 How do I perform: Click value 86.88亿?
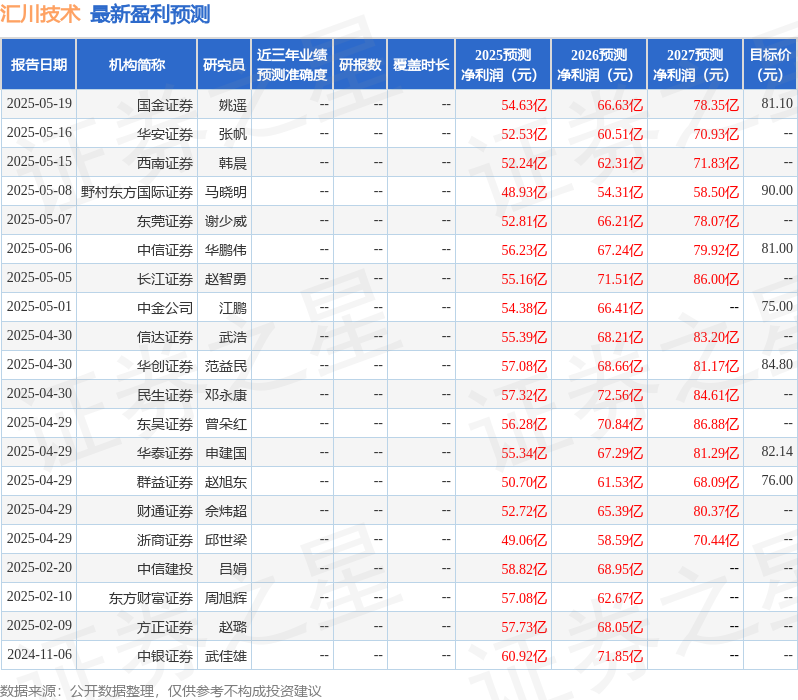[716, 425]
